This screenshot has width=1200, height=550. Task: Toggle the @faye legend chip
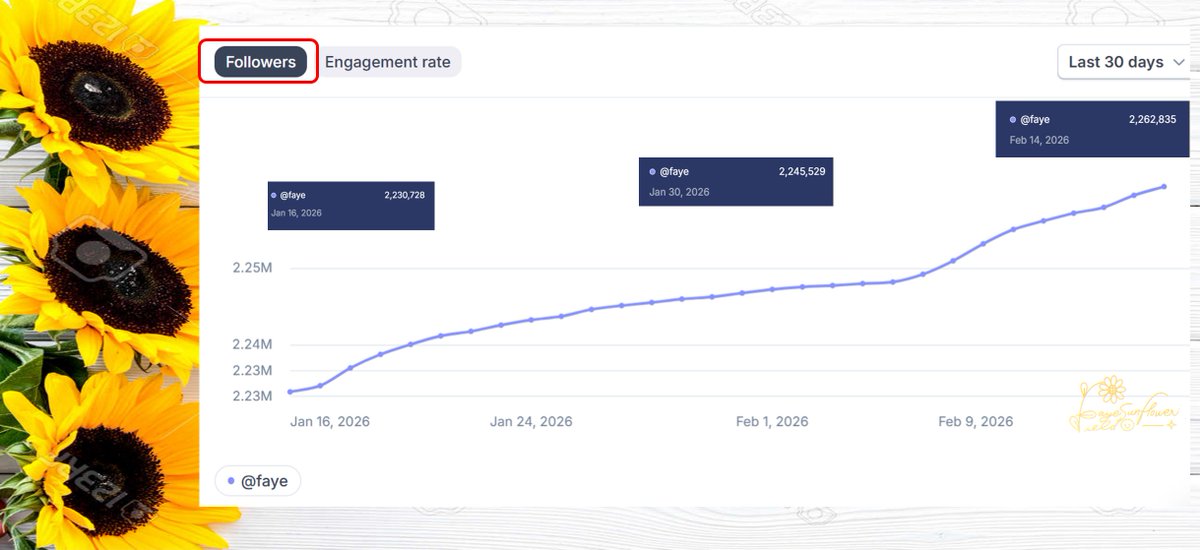[x=258, y=481]
